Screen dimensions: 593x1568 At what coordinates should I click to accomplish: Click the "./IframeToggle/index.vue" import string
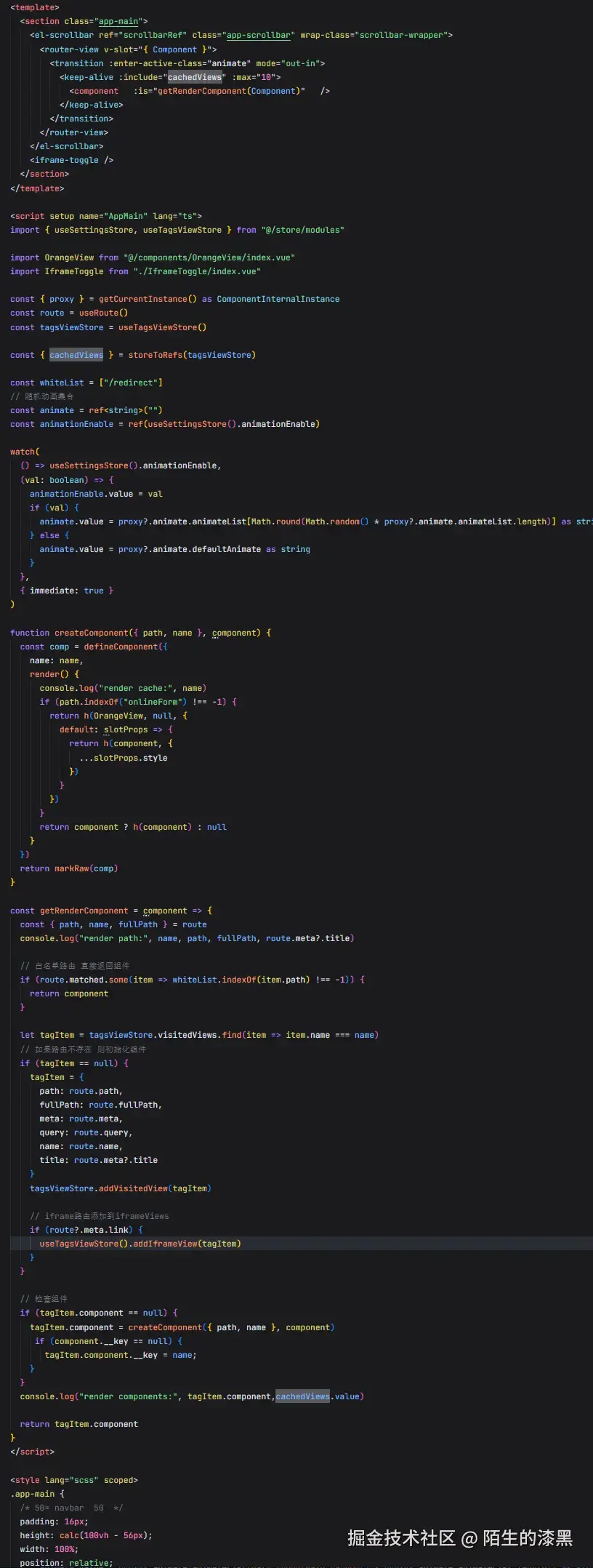197,271
